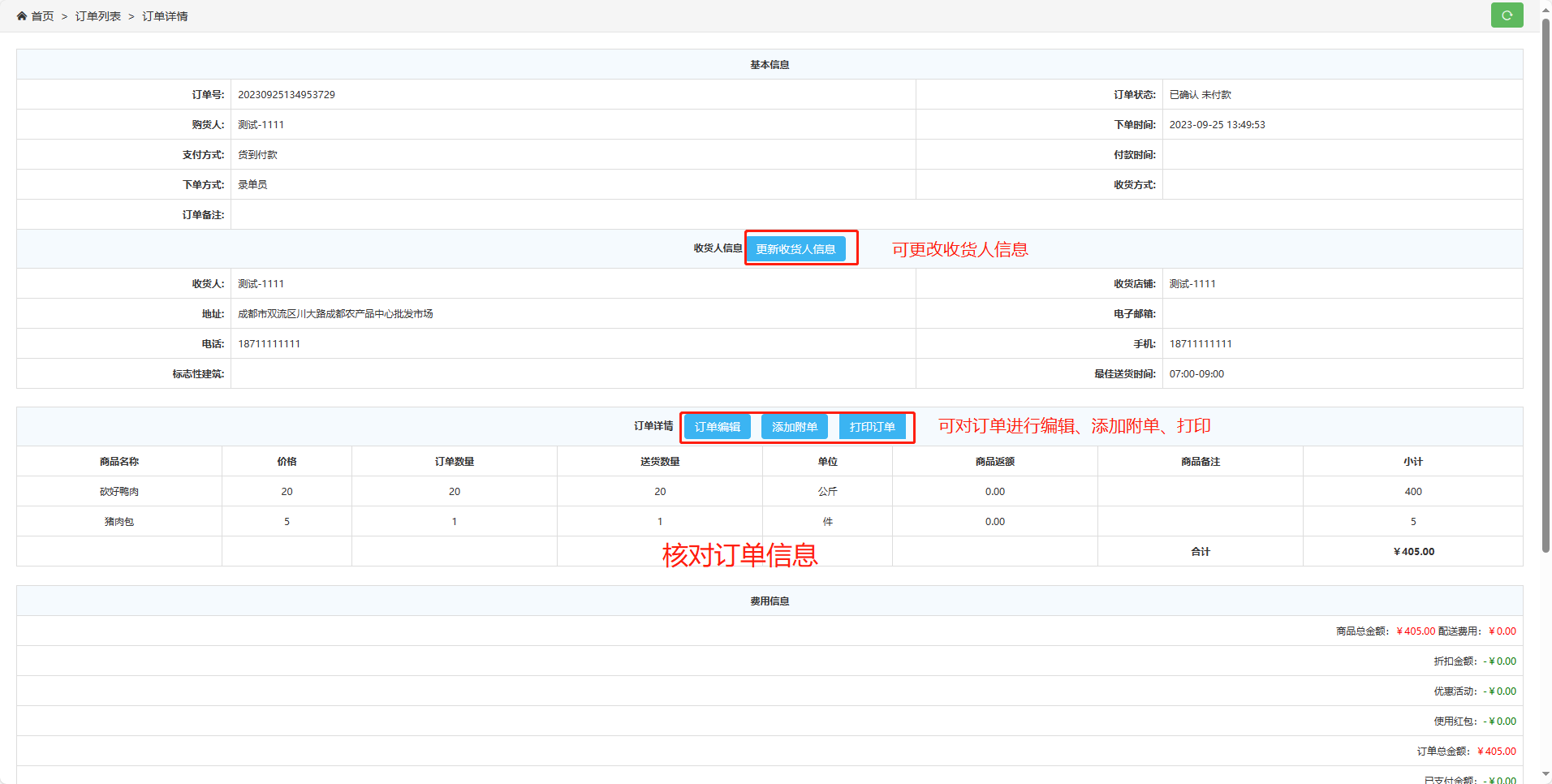Click the 砍好鸭肉 product name cell
The width and height of the screenshot is (1552, 784).
(x=119, y=492)
